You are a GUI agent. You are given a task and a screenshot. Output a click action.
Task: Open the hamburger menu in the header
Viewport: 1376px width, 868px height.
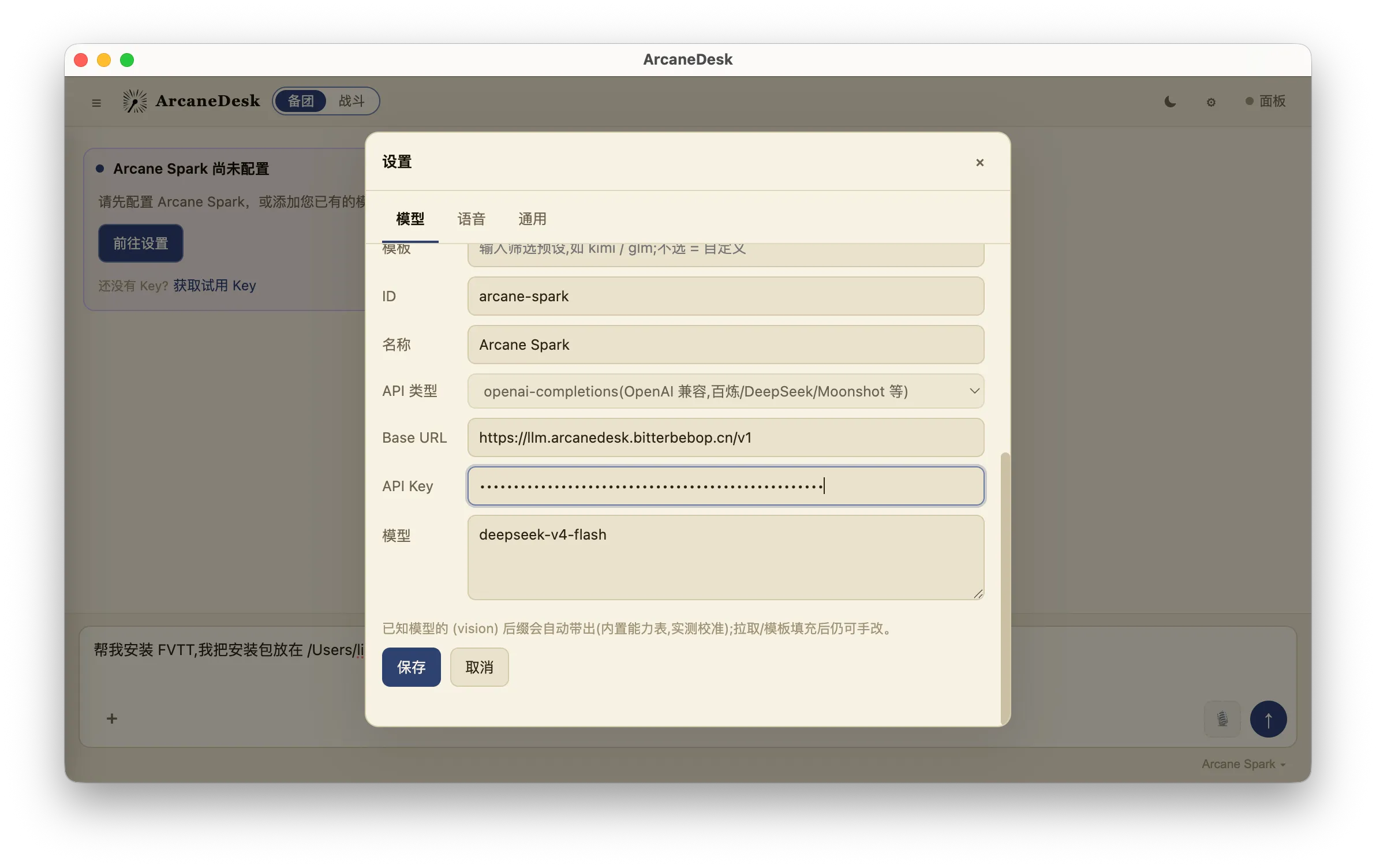pyautogui.click(x=96, y=102)
